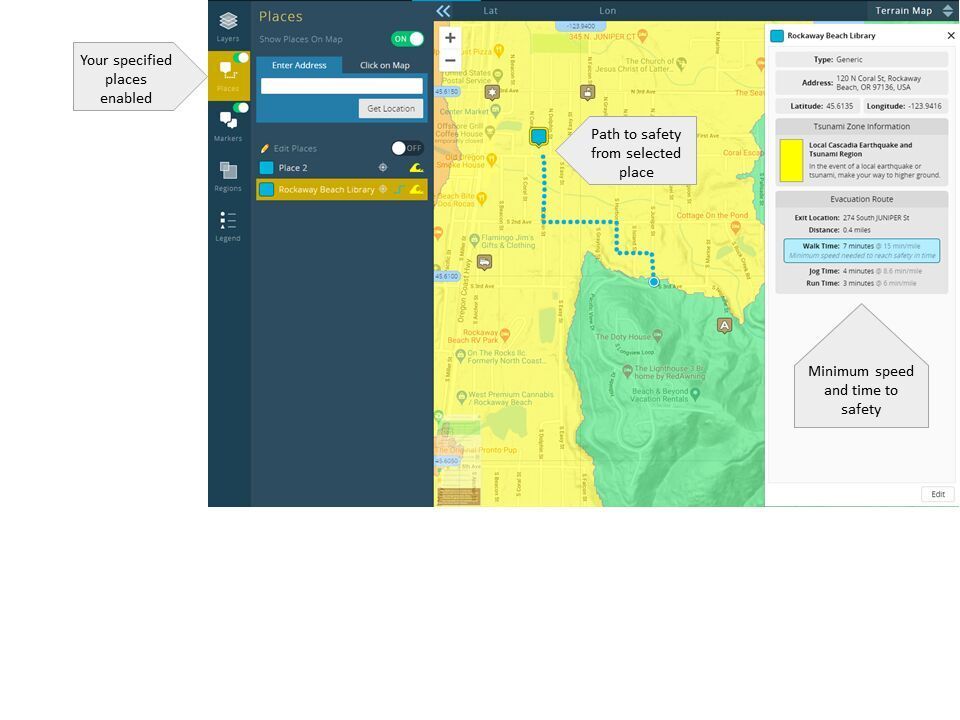Click the assembly area "A" marker on the map

click(x=724, y=325)
